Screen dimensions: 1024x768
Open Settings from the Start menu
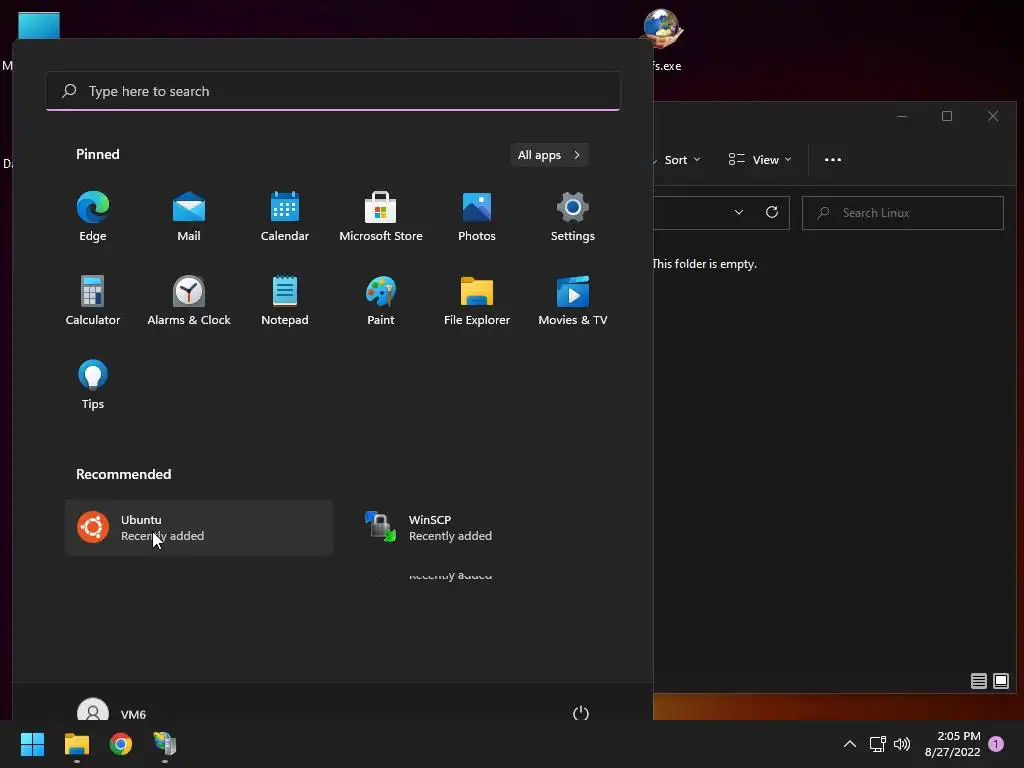pyautogui.click(x=573, y=217)
